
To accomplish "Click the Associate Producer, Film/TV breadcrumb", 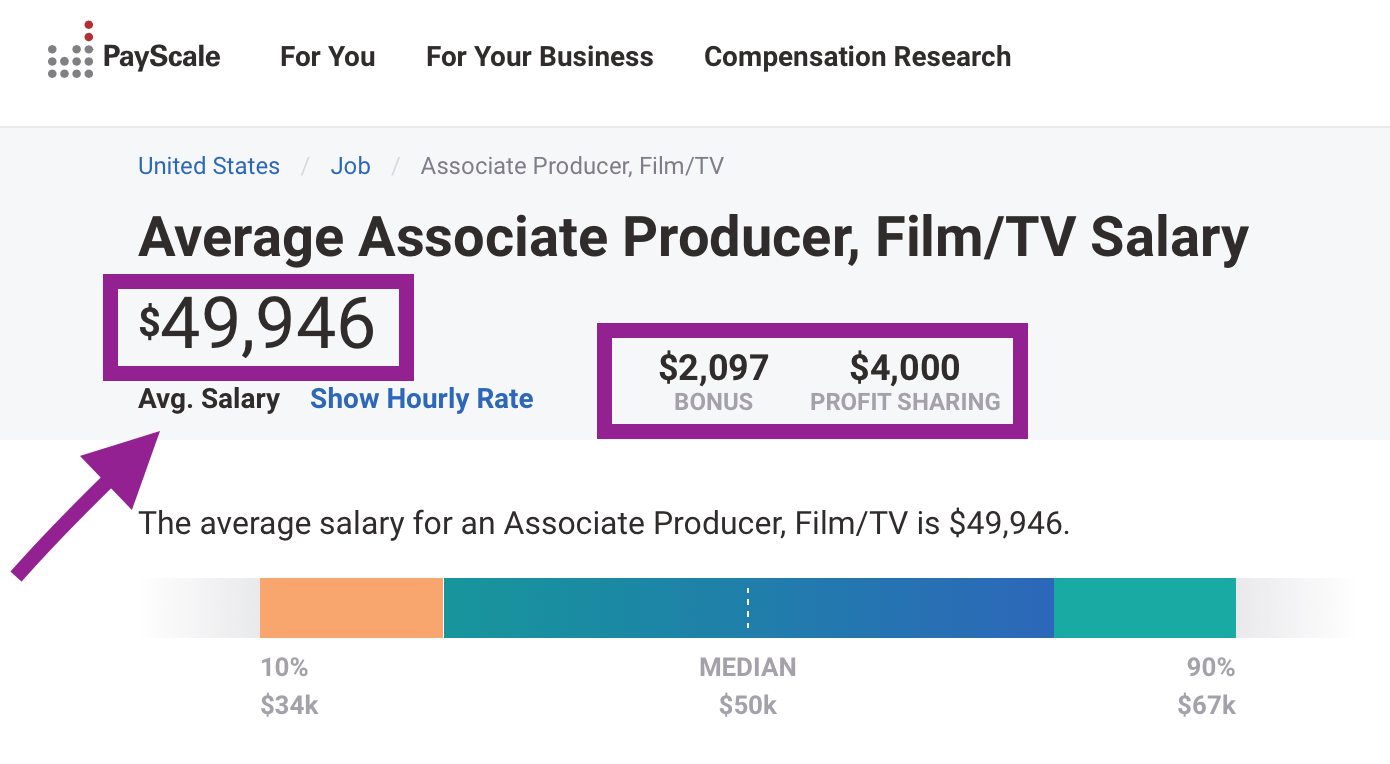I will [x=571, y=166].
